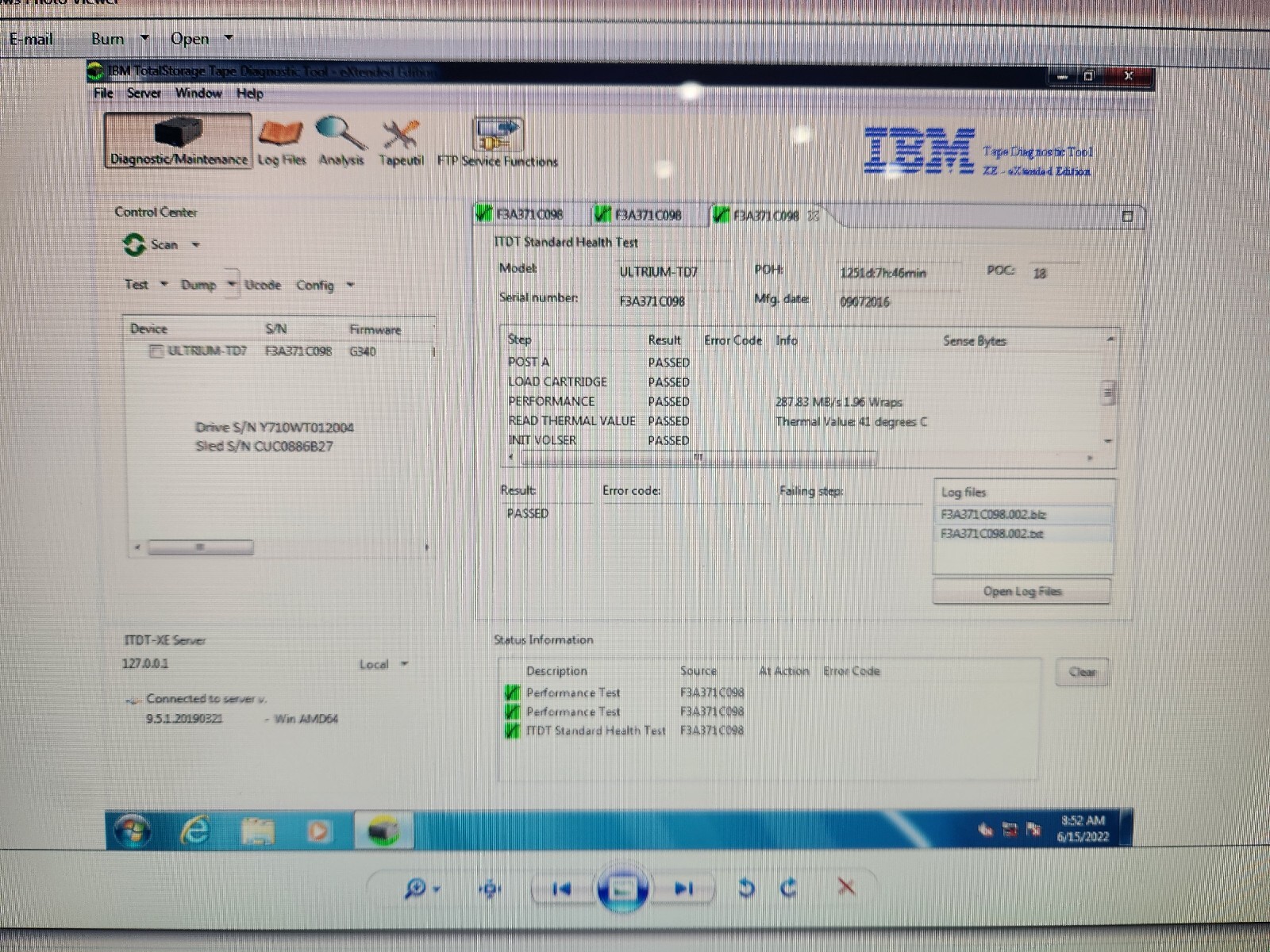
Task: Open the Tapeutil tools icon
Action: pyautogui.click(x=401, y=143)
